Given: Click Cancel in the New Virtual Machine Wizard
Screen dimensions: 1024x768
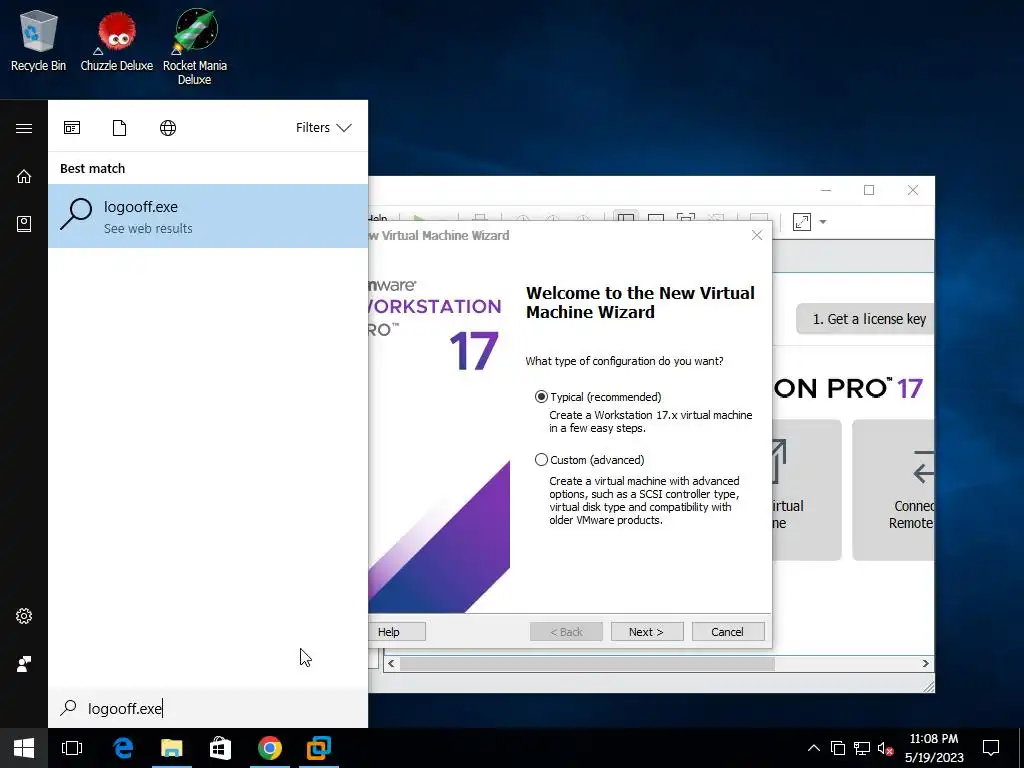Looking at the screenshot, I should [x=728, y=632].
